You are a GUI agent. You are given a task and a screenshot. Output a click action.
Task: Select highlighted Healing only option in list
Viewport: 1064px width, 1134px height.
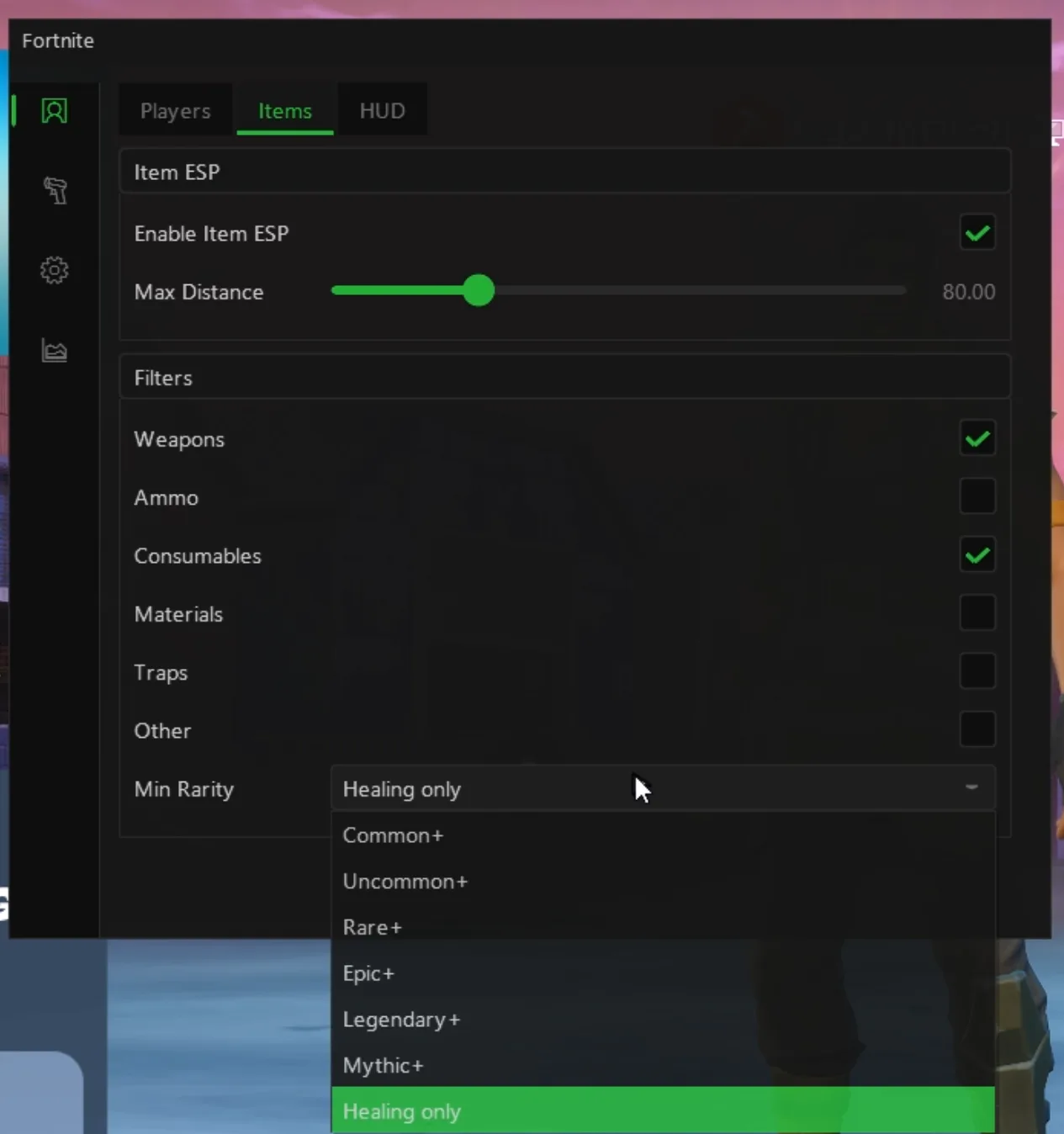click(x=663, y=1110)
